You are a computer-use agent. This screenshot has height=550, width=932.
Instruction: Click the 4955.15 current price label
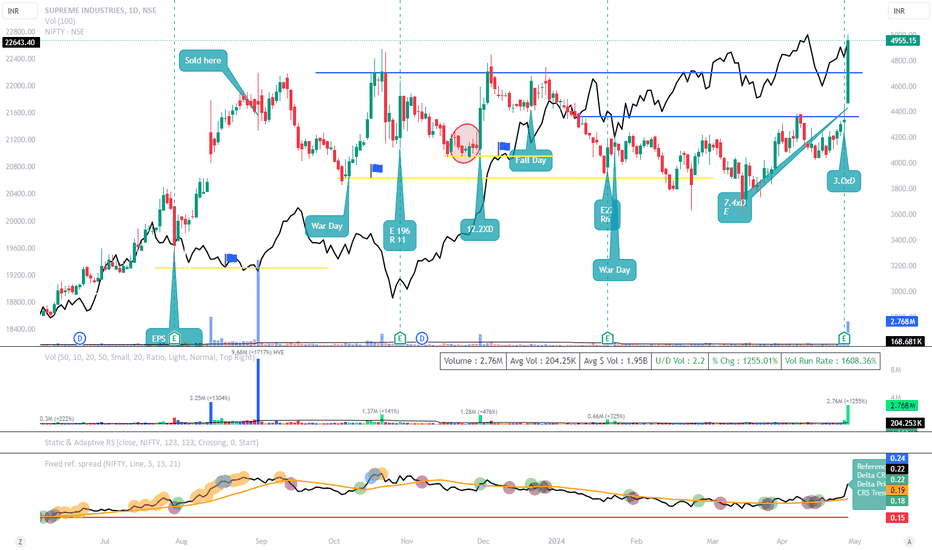(x=902, y=40)
